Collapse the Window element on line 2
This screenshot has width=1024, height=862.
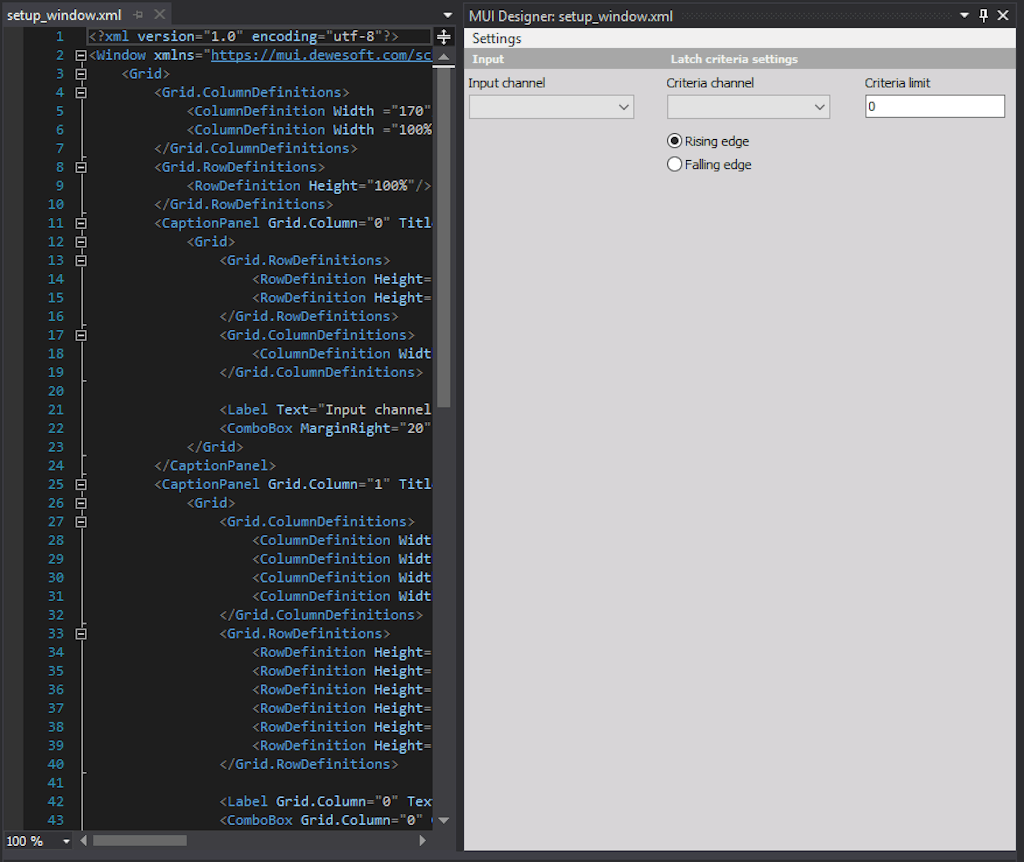point(81,56)
